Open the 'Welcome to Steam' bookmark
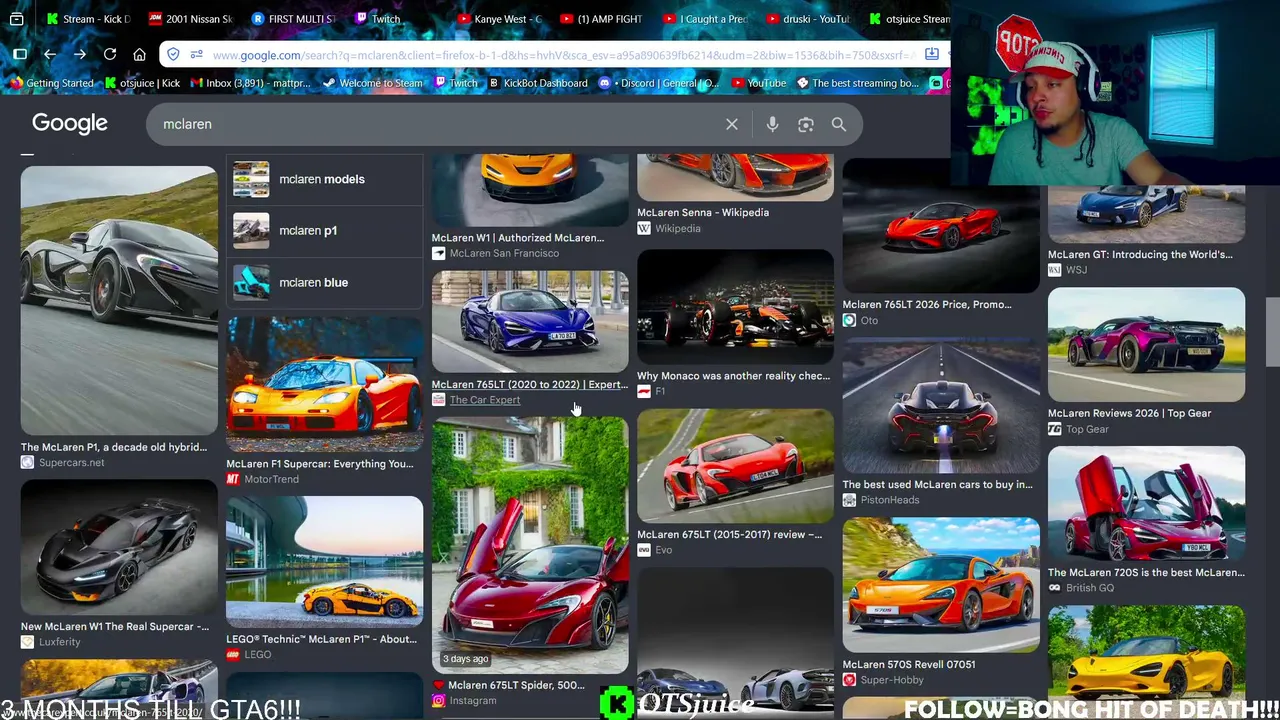 (373, 83)
